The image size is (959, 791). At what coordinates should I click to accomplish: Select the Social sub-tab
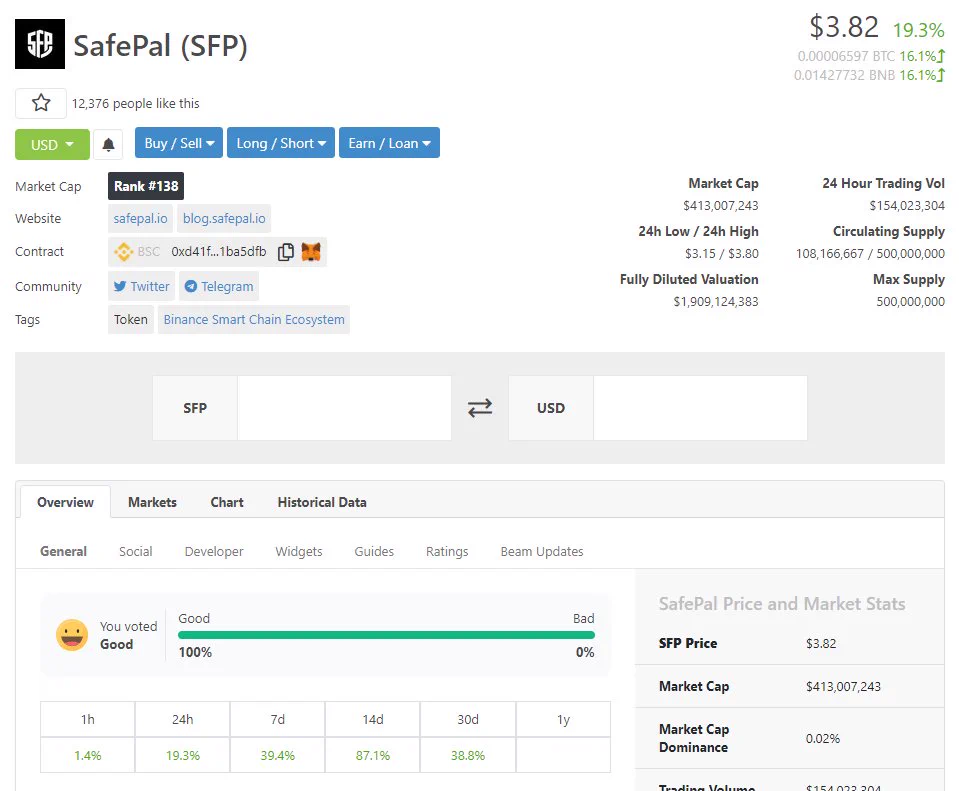(x=136, y=551)
